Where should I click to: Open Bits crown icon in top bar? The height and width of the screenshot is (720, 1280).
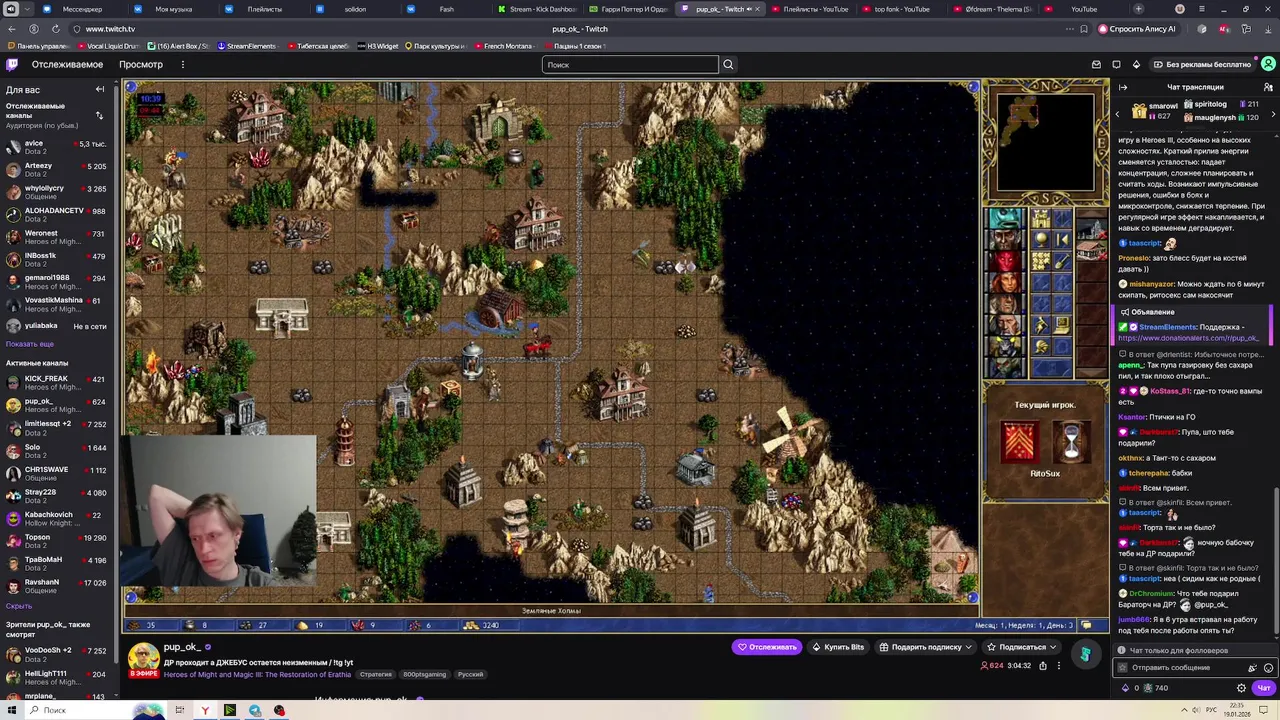1138,64
